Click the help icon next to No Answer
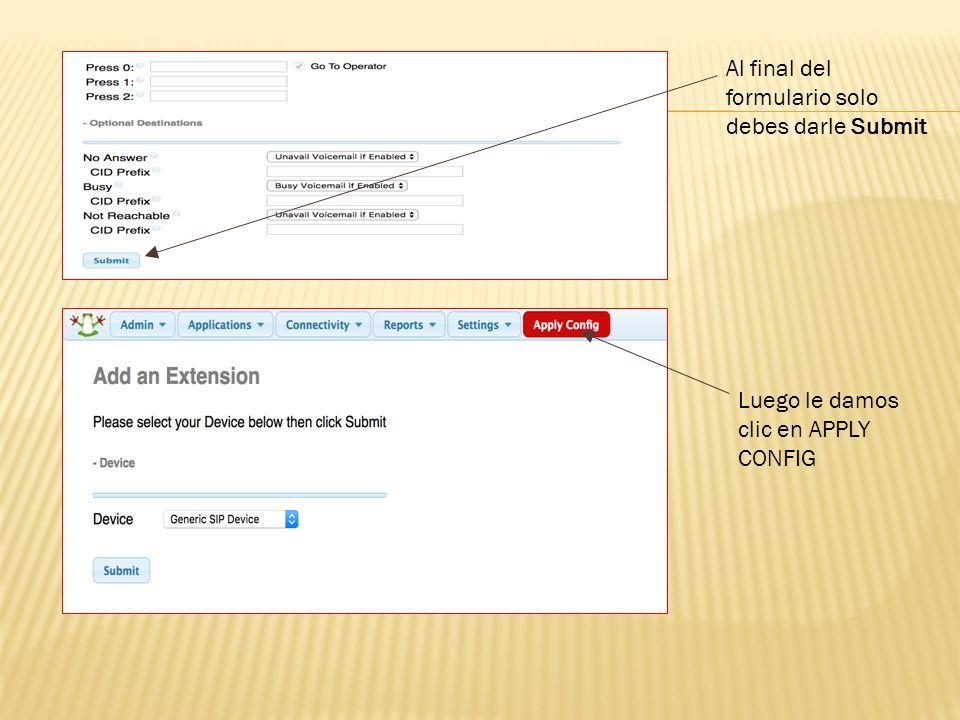Image resolution: width=960 pixels, height=720 pixels. click(x=154, y=156)
